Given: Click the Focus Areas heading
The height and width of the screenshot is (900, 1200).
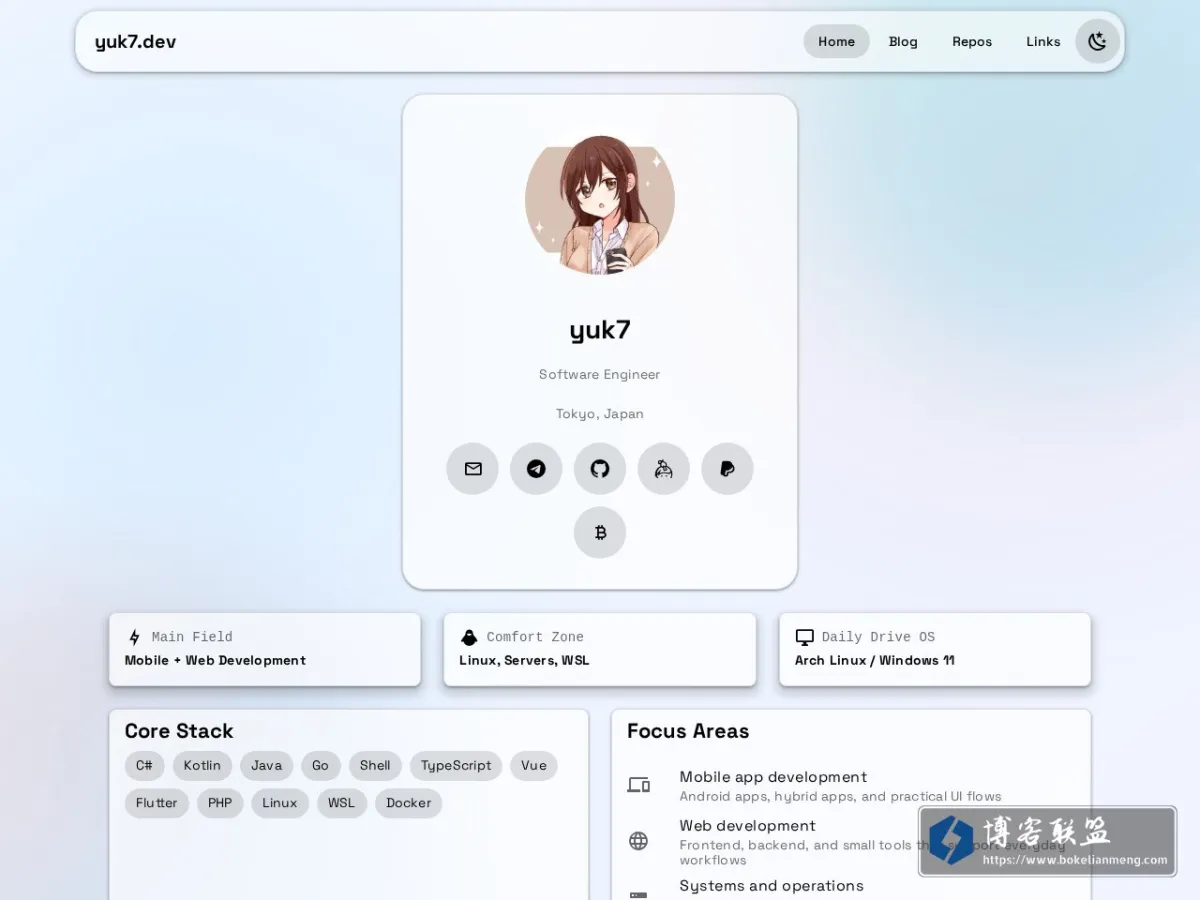Looking at the screenshot, I should [688, 731].
